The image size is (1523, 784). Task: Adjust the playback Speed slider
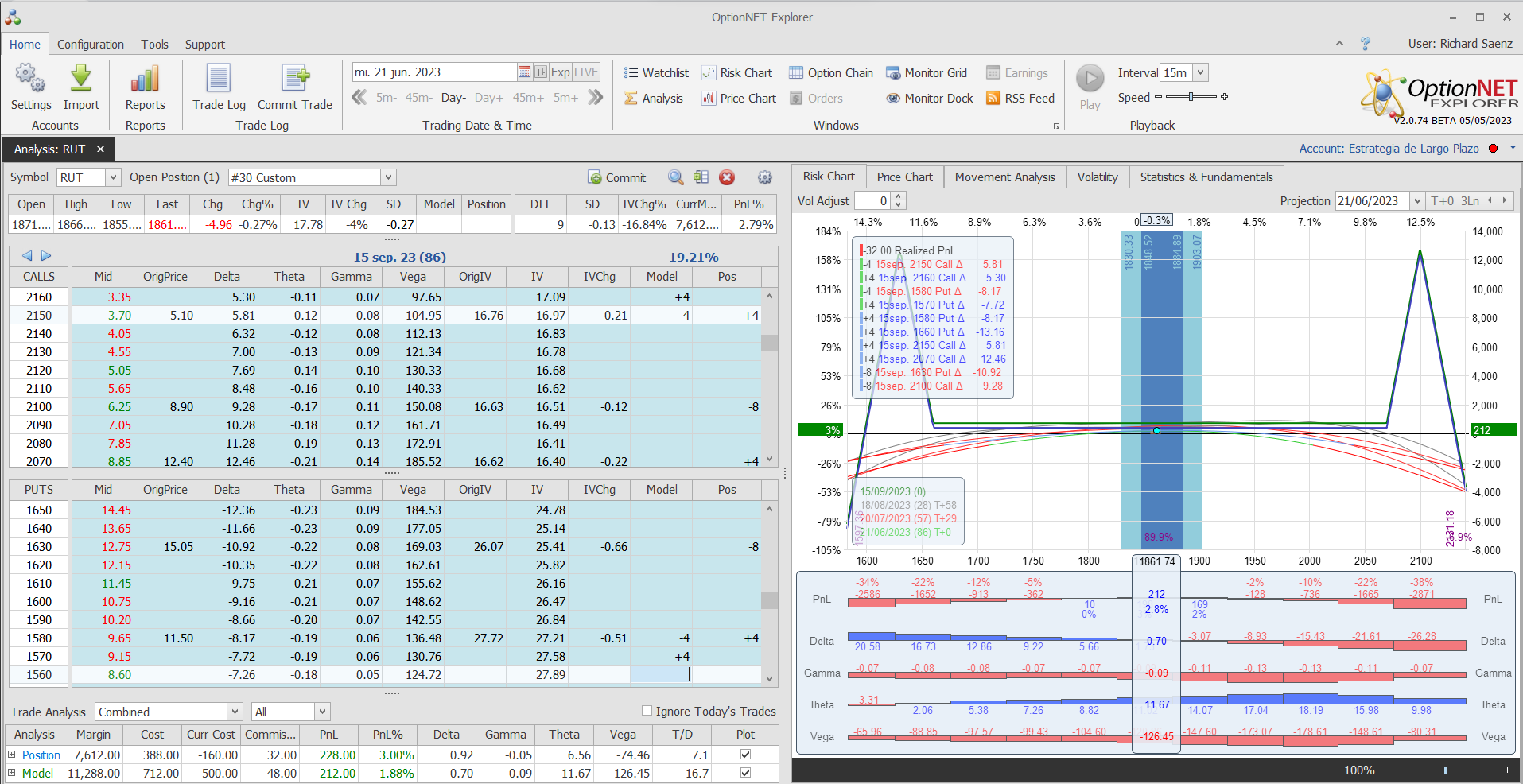pos(1191,97)
